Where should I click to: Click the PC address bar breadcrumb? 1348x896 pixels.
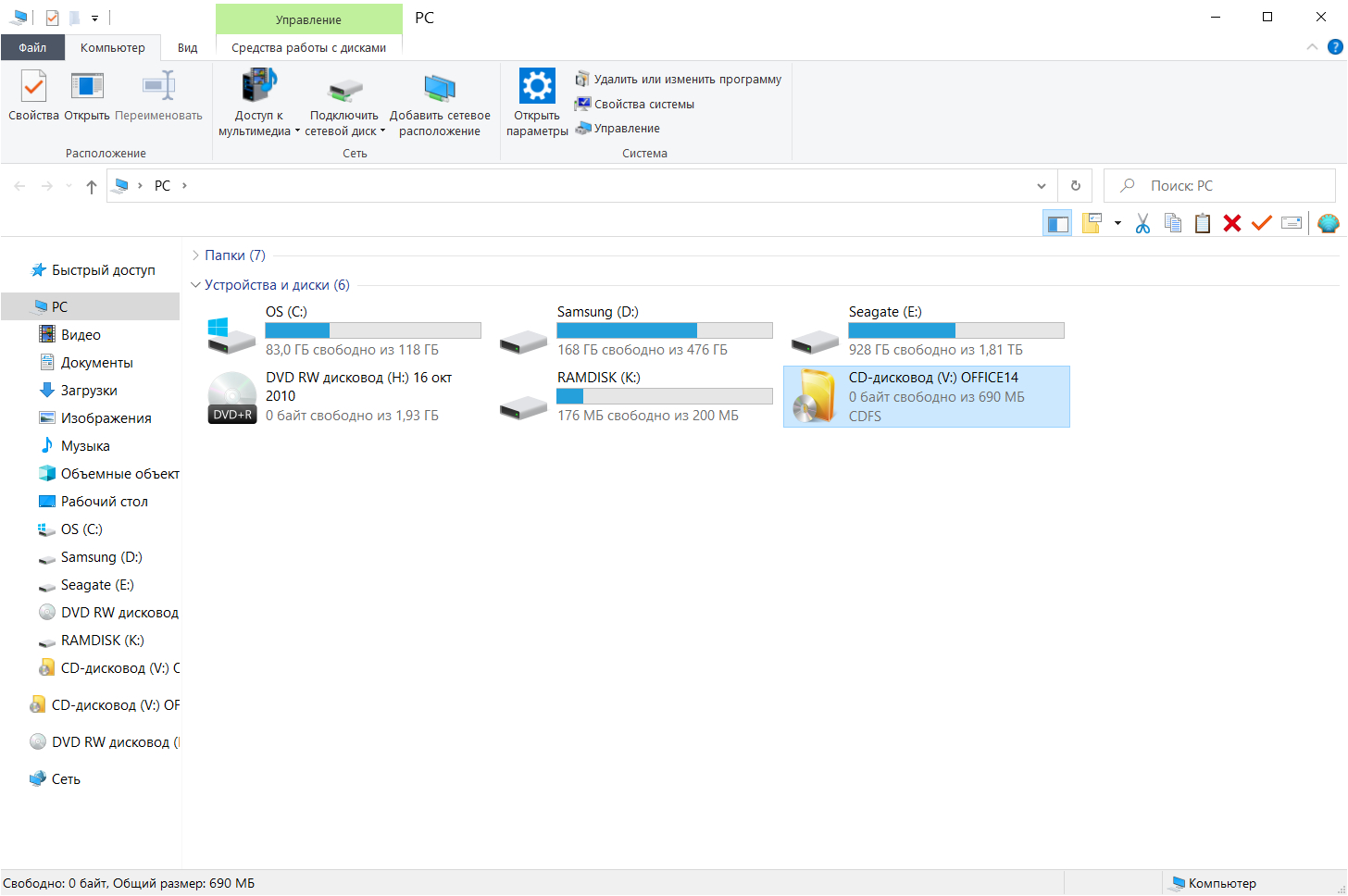[162, 186]
